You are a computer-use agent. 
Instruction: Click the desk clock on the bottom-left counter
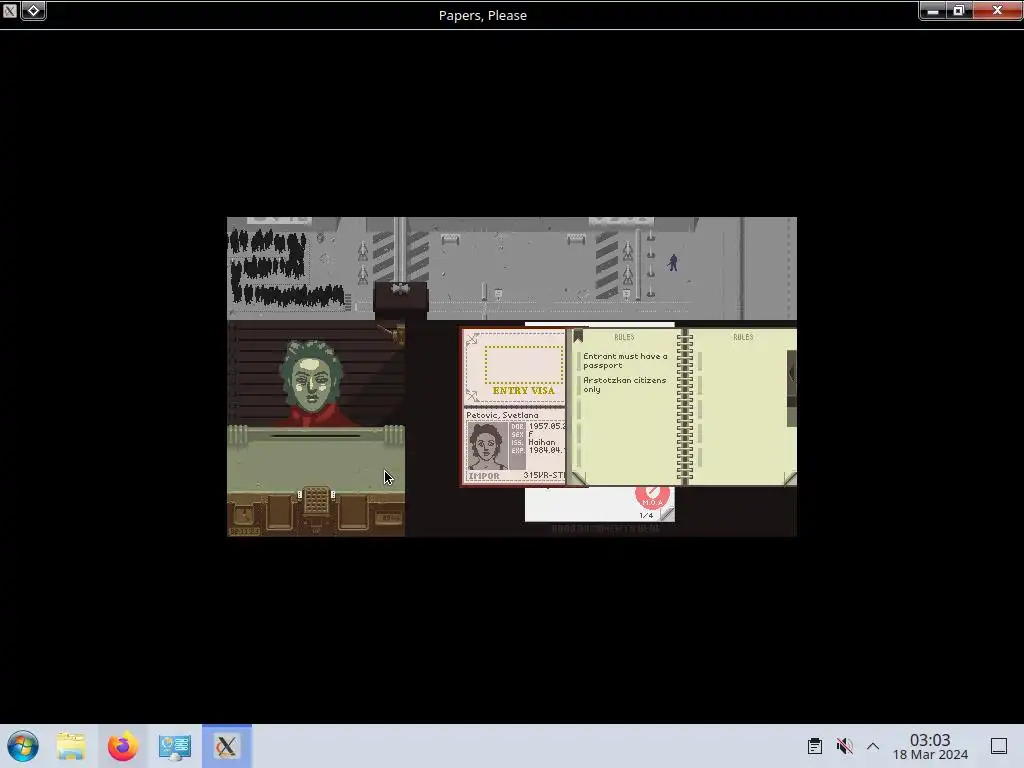(x=244, y=515)
